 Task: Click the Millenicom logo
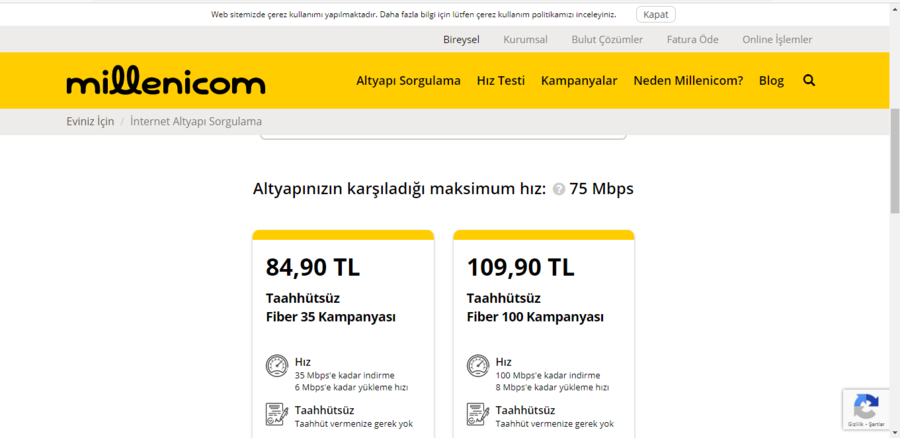point(166,81)
